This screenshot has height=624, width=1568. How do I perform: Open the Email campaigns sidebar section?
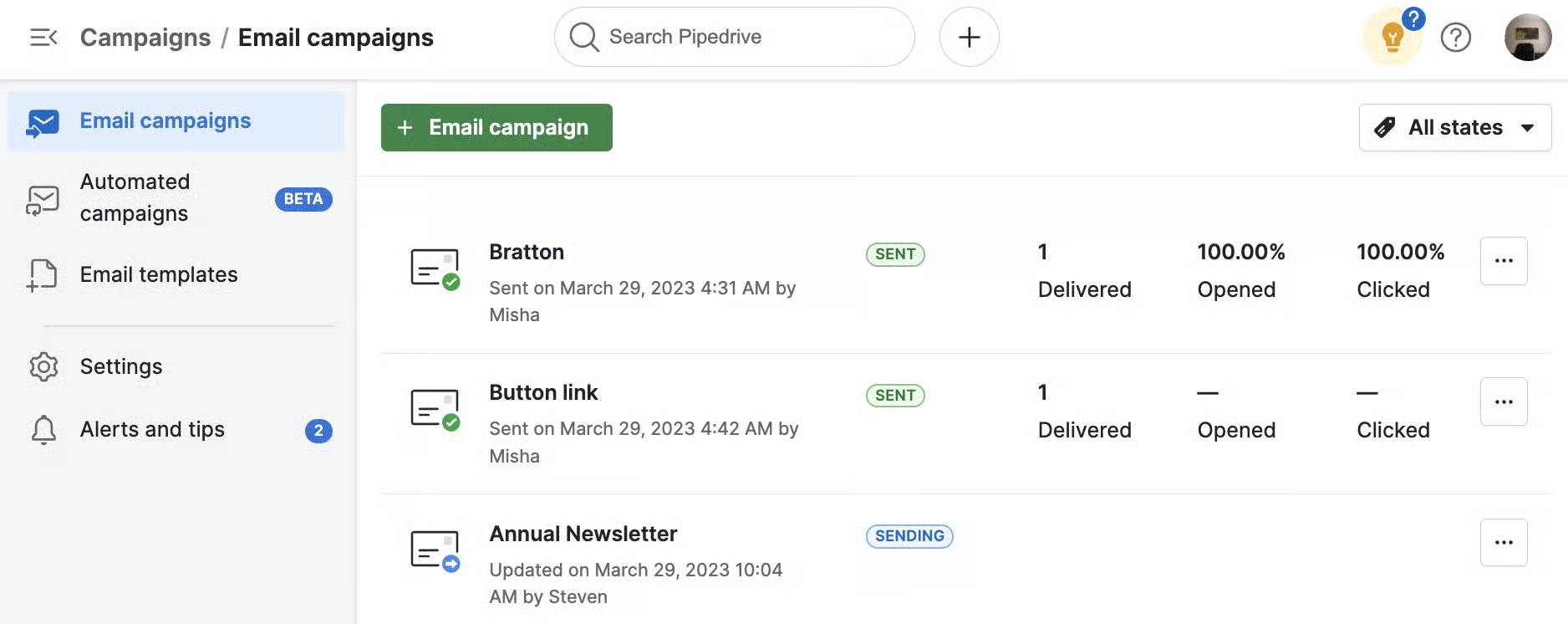pyautogui.click(x=165, y=120)
